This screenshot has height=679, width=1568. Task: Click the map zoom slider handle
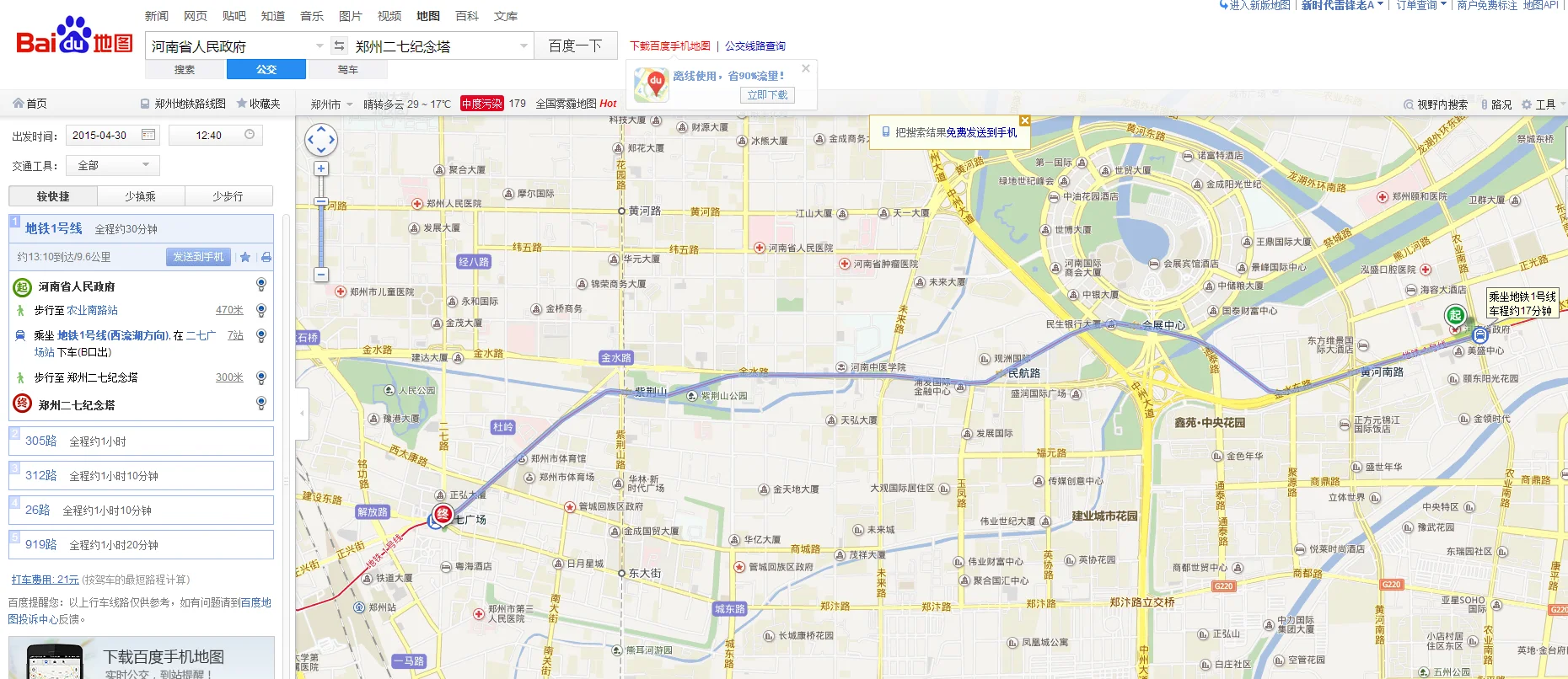[x=321, y=202]
